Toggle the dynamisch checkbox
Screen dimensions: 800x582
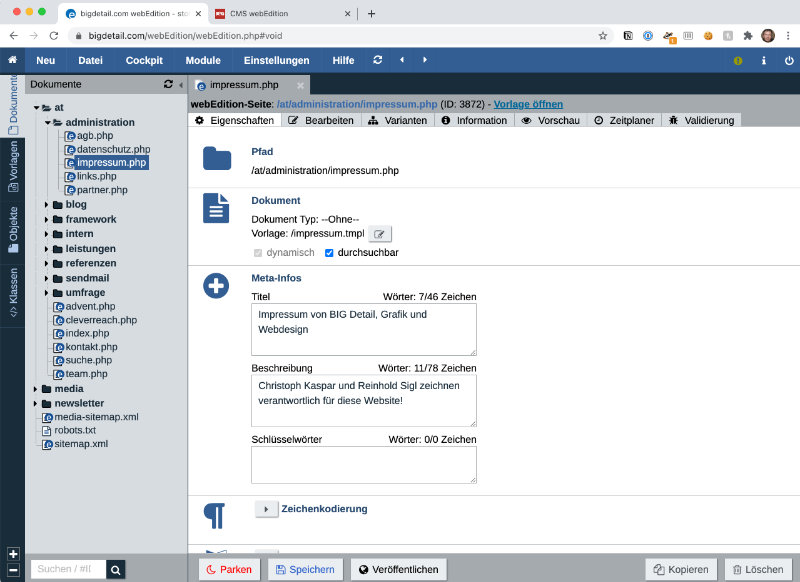click(x=258, y=253)
